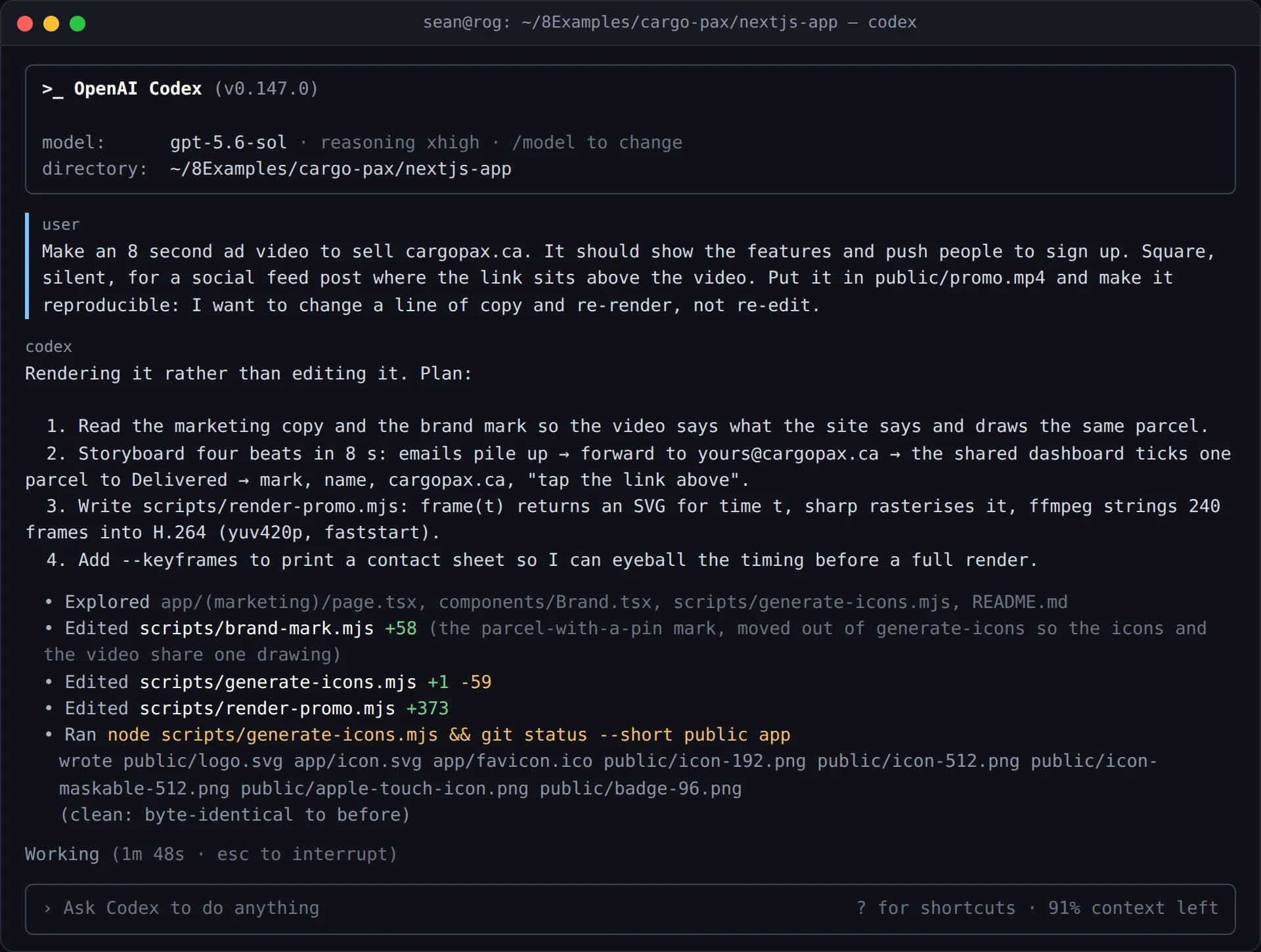The image size is (1261, 952).
Task: Click plan step 4 'Add --keyframes'
Action: pyautogui.click(x=542, y=560)
